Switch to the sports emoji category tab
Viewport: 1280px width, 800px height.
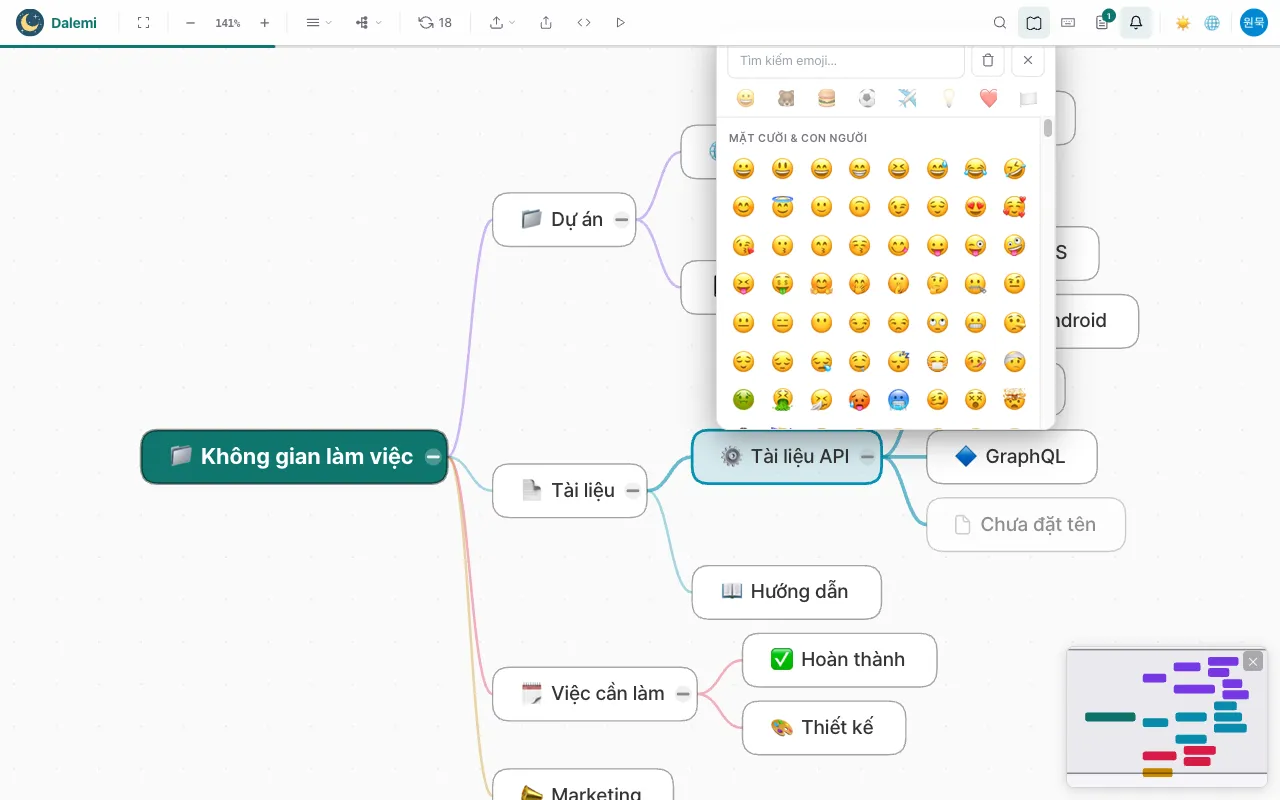[867, 98]
